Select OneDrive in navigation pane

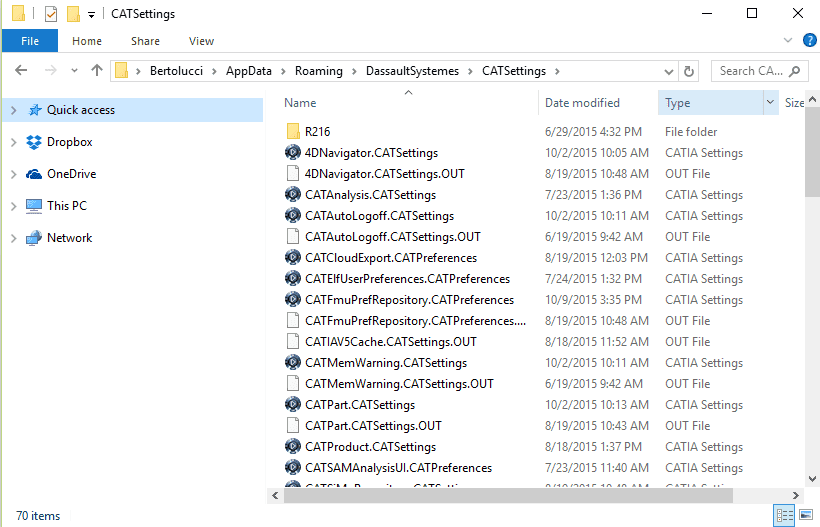pos(72,174)
